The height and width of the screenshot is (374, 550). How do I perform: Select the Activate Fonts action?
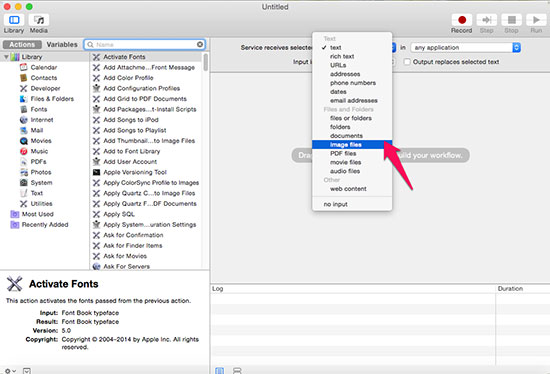coord(146,57)
